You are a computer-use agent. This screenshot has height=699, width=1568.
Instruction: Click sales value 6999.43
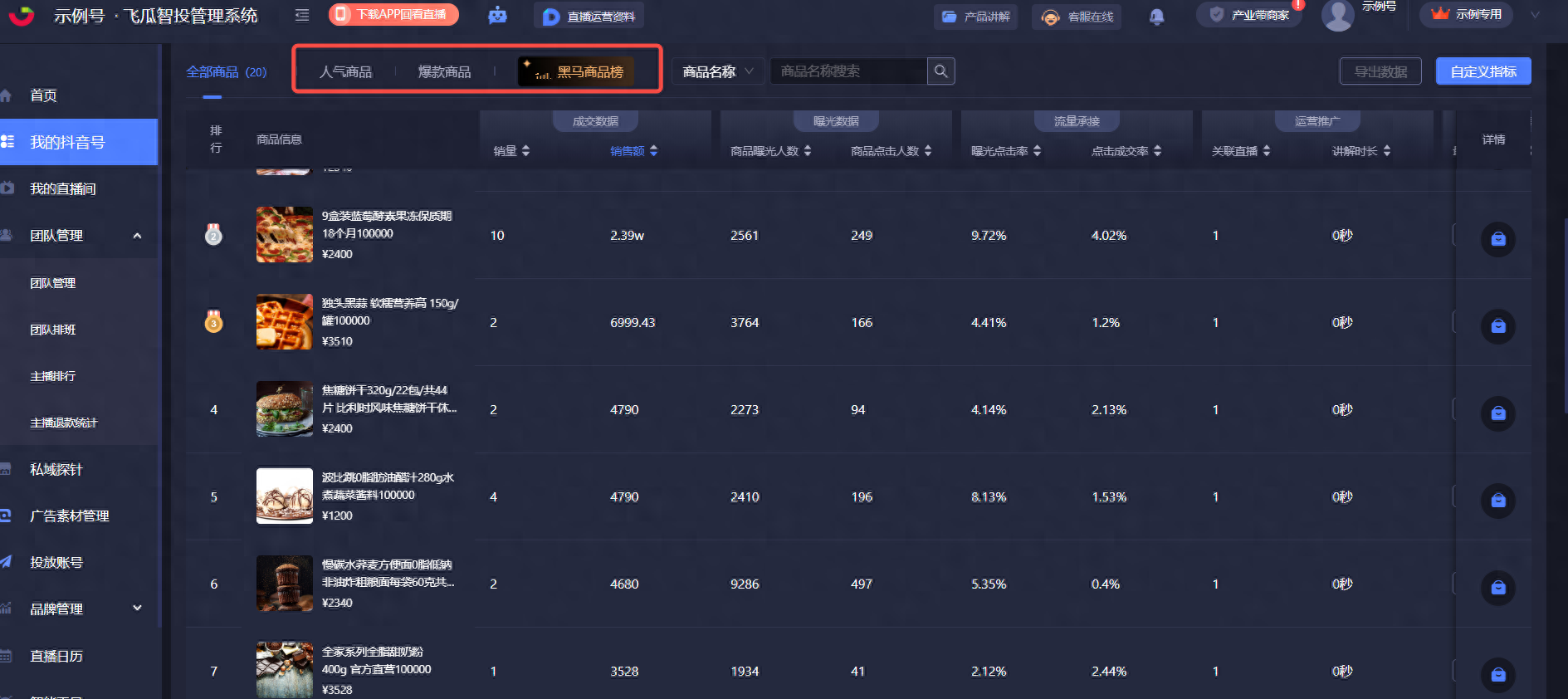click(633, 323)
